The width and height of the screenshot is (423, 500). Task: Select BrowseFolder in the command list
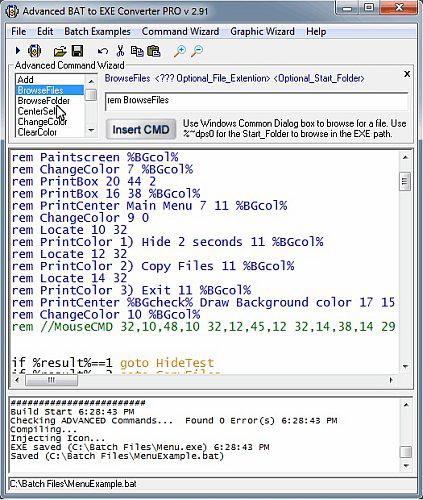[49, 101]
